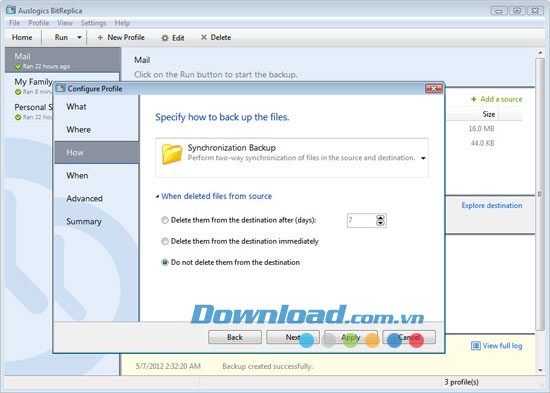This screenshot has width=550, height=393.
Task: Click the 3 profile(s) status bar text
Action: coord(461,382)
